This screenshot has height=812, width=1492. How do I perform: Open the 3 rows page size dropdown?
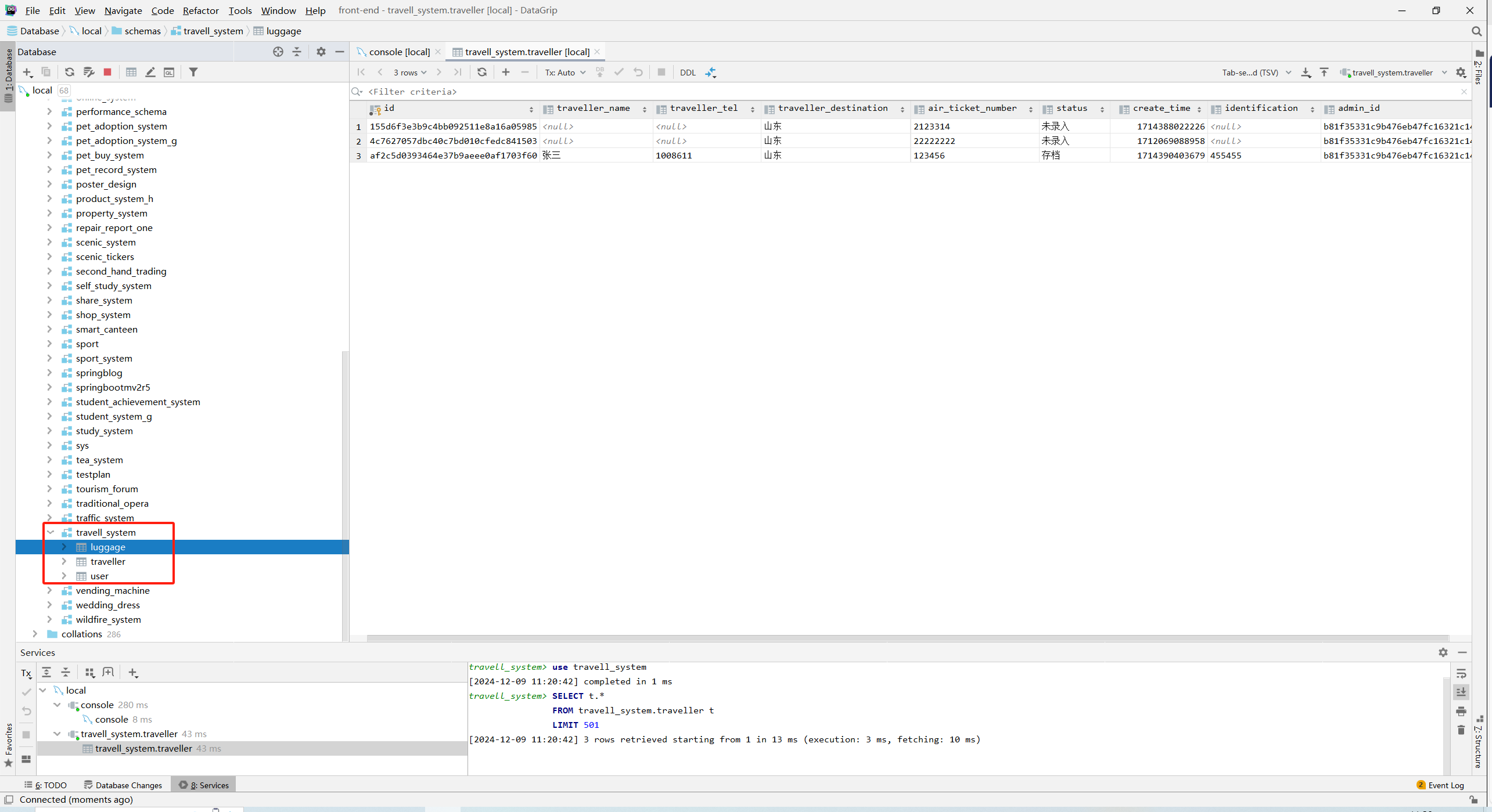[410, 73]
